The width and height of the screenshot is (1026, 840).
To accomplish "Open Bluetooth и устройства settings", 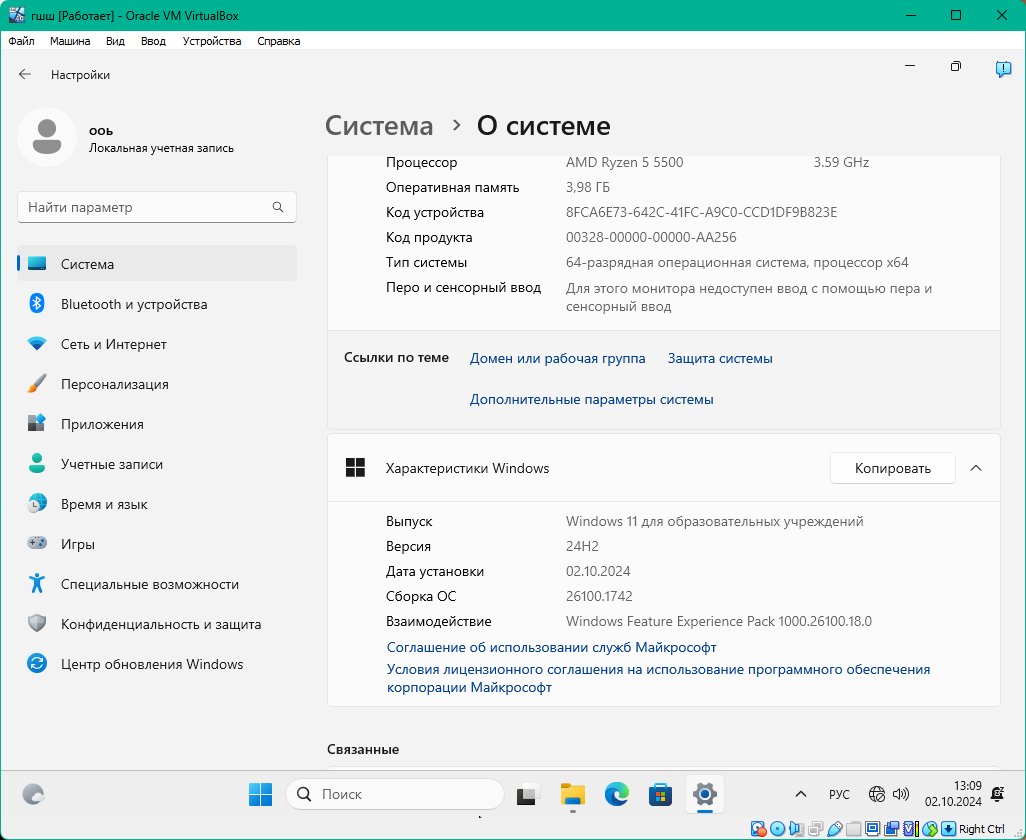I will tap(134, 304).
